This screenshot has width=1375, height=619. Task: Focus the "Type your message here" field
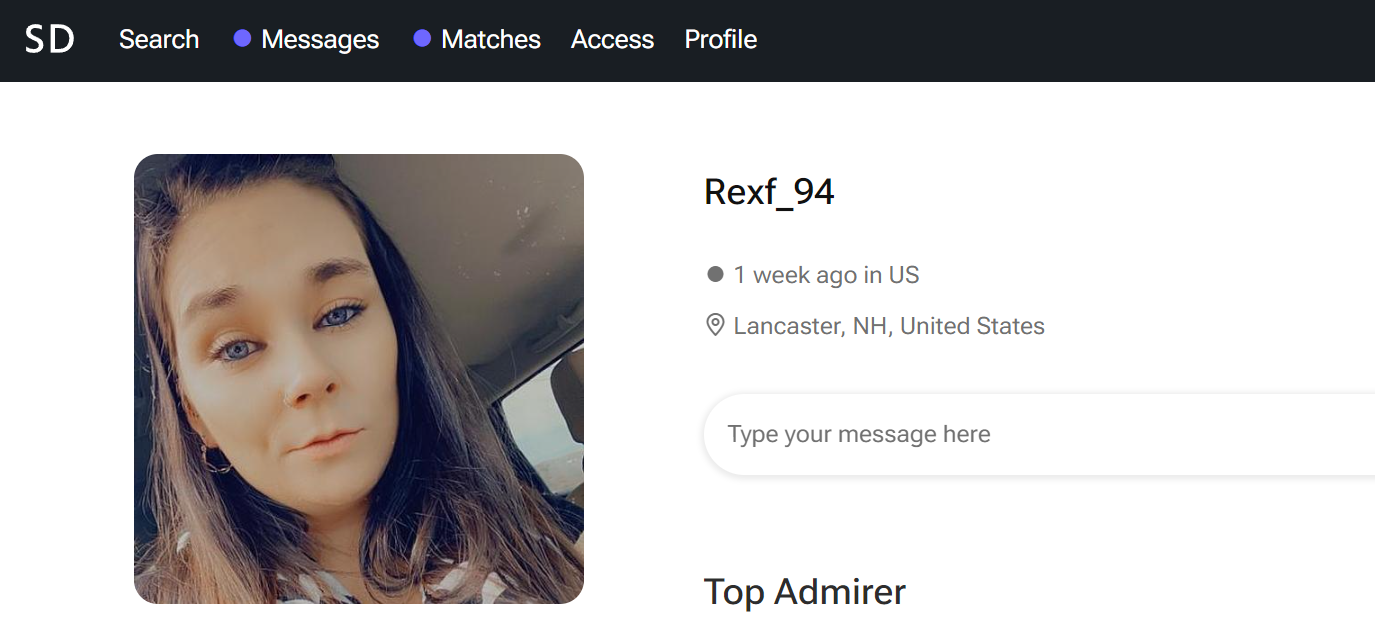point(1039,434)
